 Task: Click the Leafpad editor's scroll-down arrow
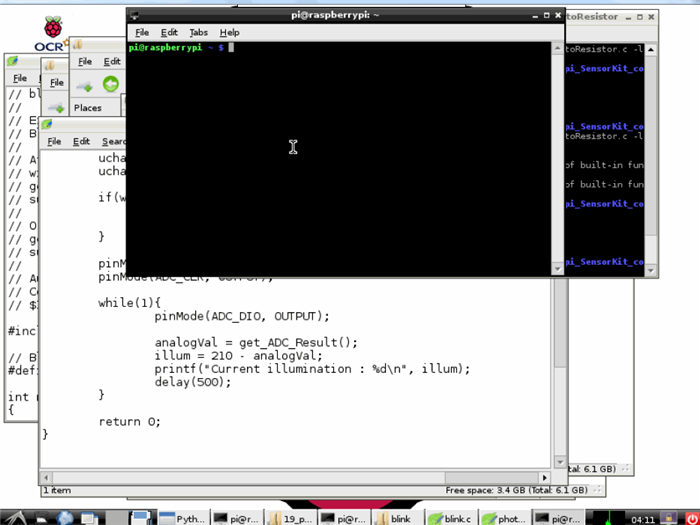point(559,462)
